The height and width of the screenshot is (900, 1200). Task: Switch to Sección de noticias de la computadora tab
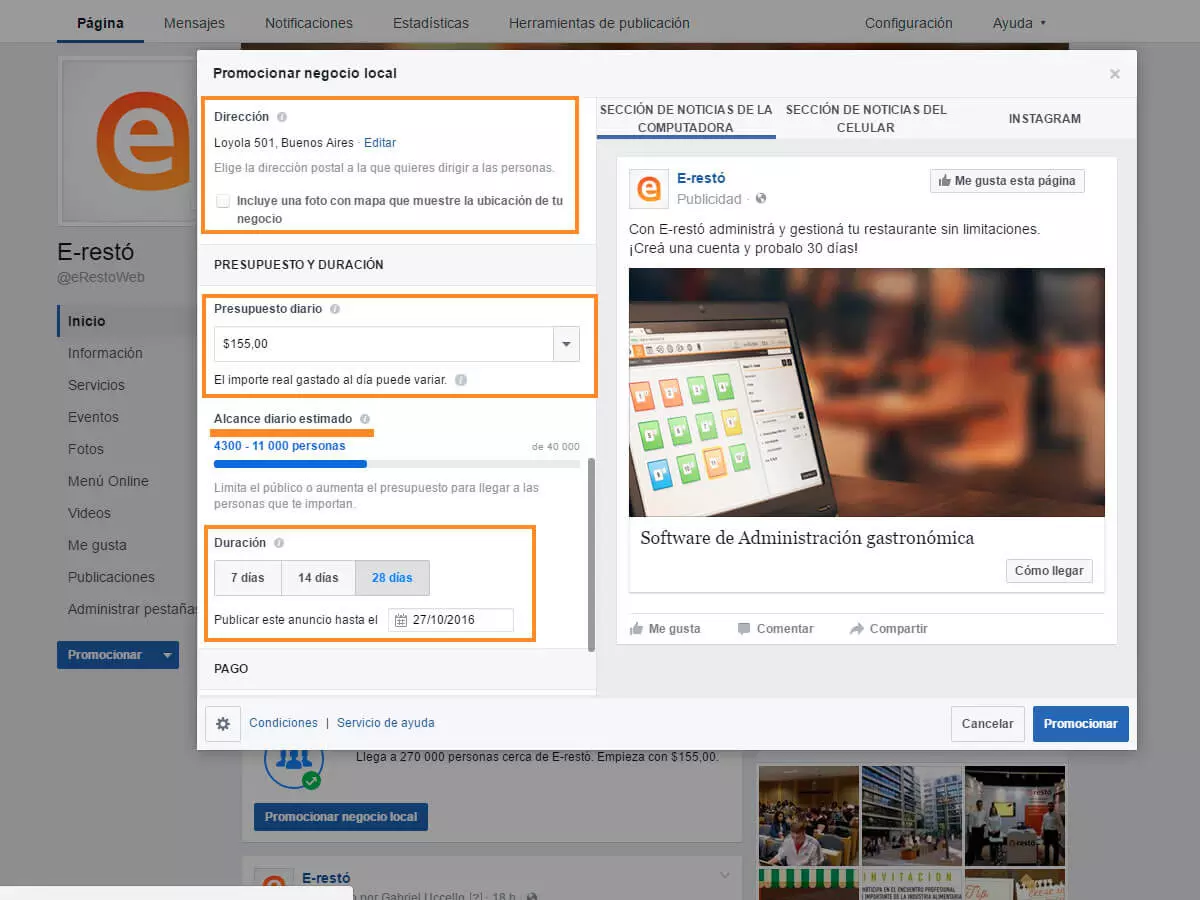tap(686, 118)
